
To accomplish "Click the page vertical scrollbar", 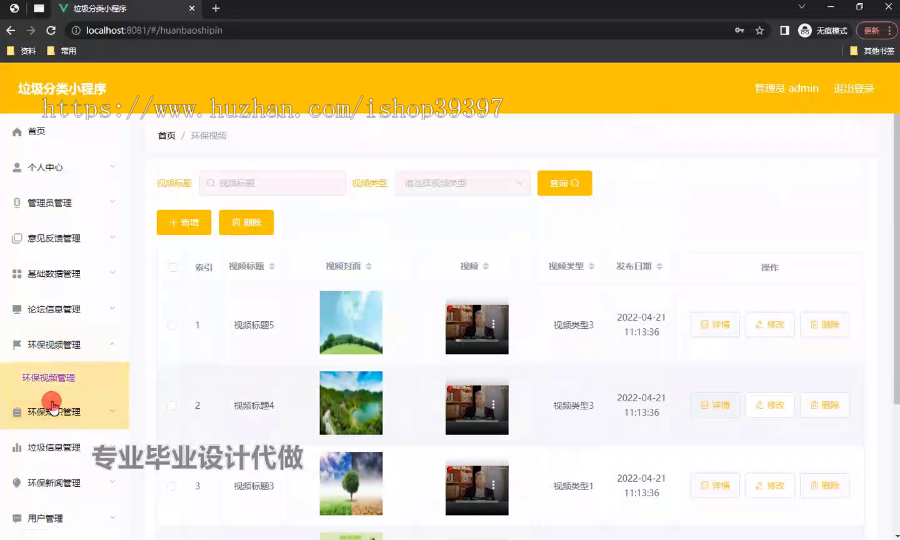I will 896,258.
